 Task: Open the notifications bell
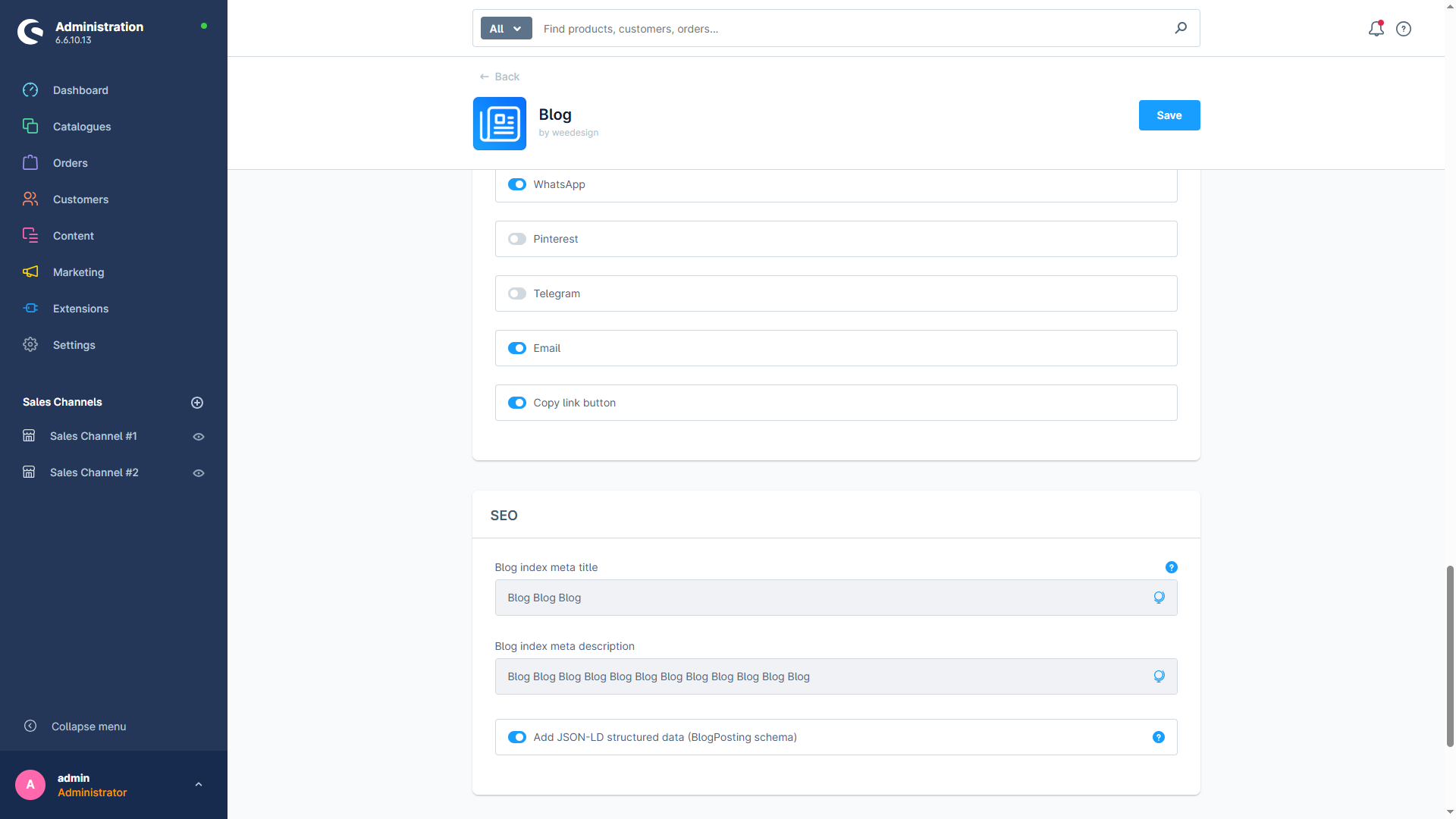point(1376,29)
